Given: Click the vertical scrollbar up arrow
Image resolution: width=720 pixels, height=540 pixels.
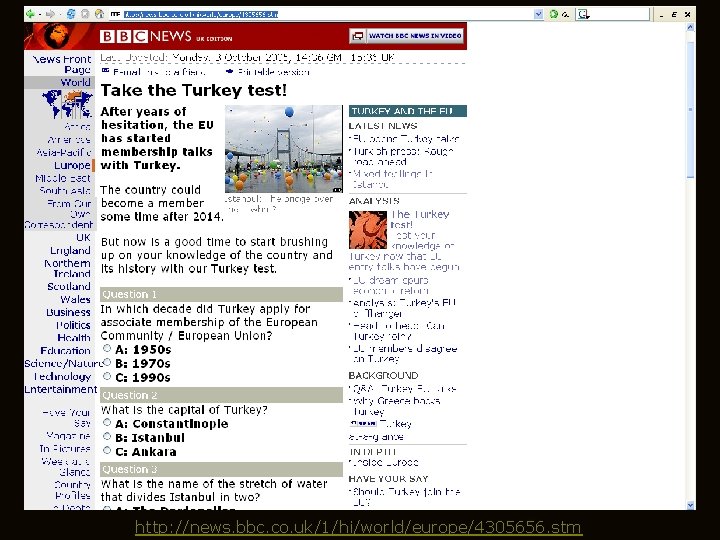Looking at the screenshot, I should point(690,27).
